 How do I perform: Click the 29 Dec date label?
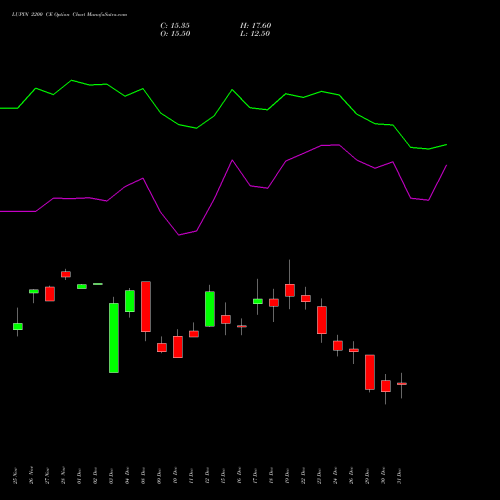click(x=367, y=476)
